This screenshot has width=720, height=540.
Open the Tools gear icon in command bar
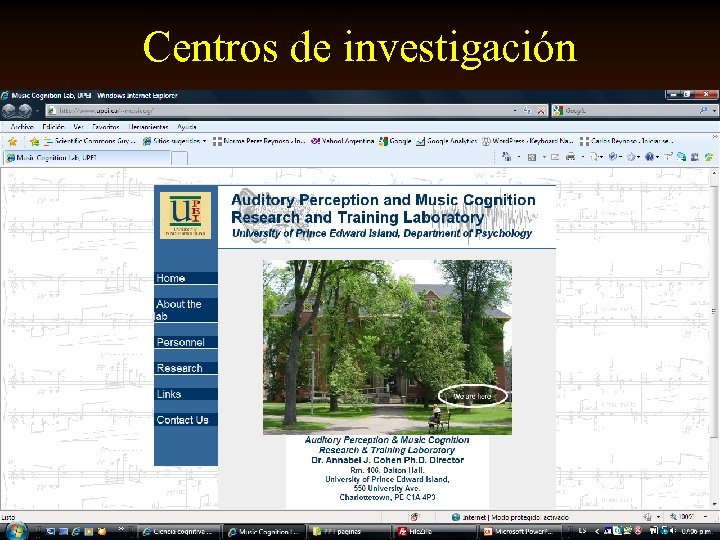(x=631, y=157)
